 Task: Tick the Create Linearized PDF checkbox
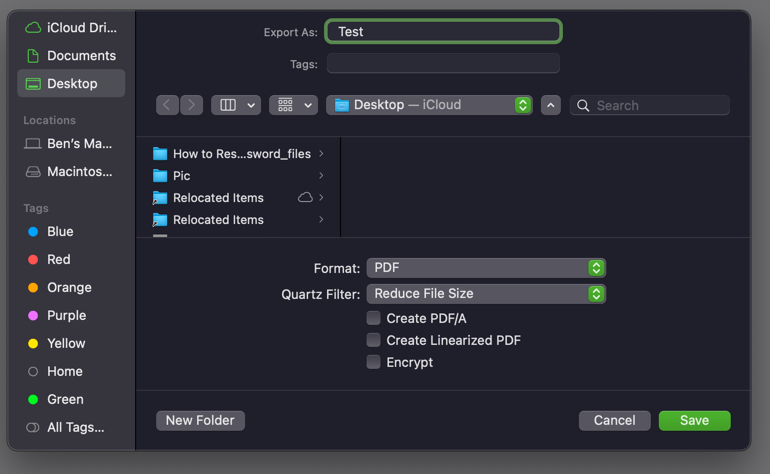coord(373,340)
